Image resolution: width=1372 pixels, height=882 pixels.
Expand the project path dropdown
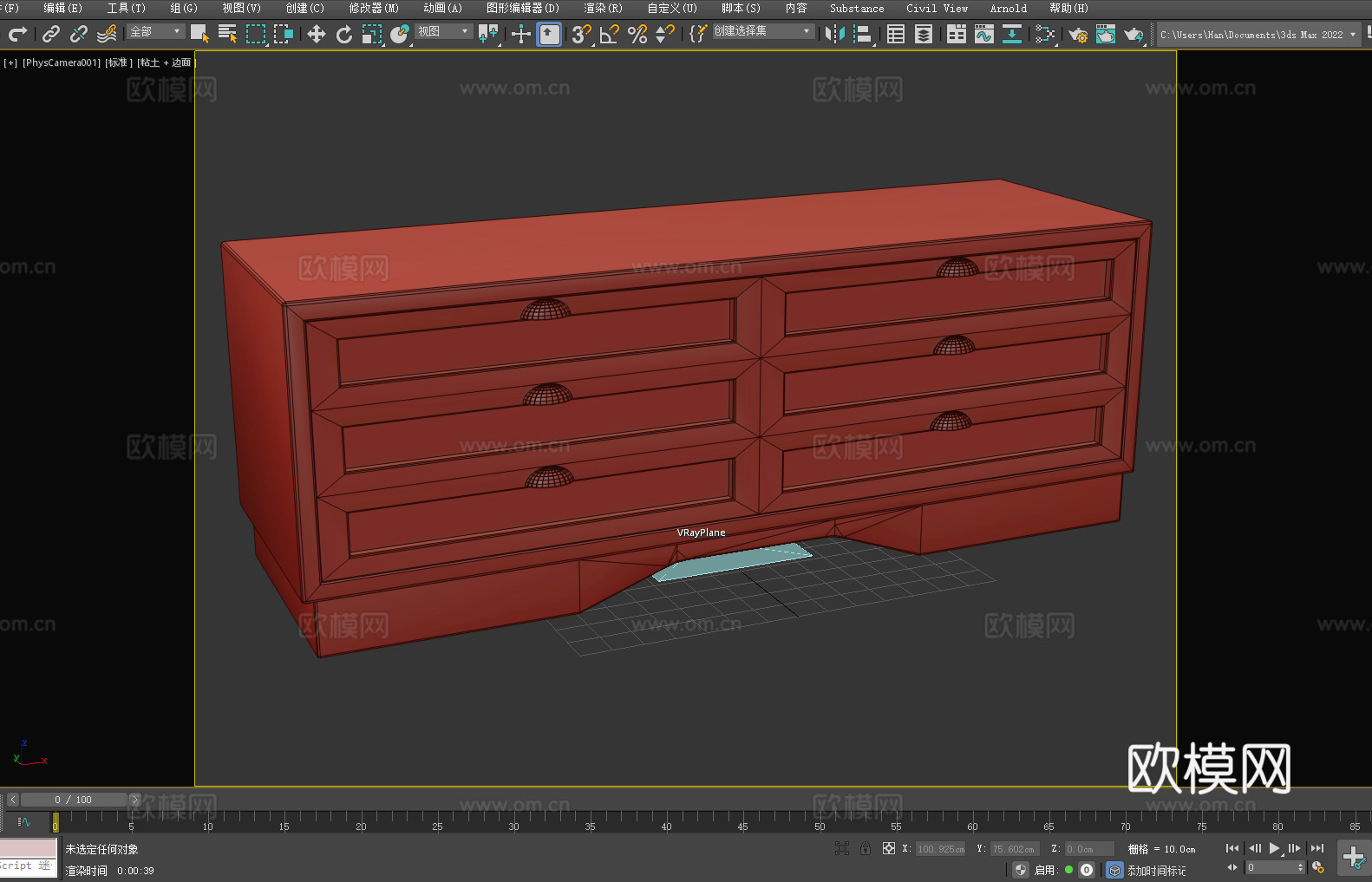coord(1352,35)
